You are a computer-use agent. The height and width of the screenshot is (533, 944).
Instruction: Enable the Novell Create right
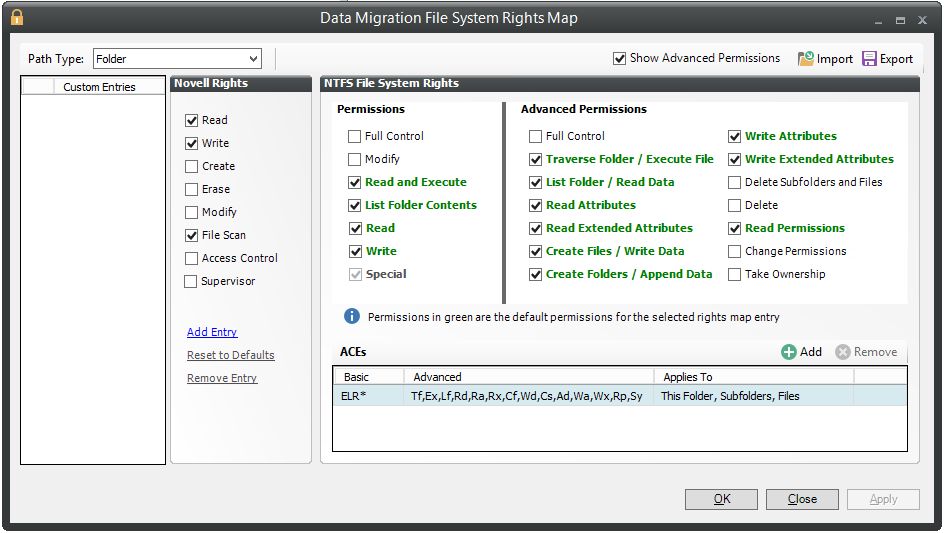point(192,166)
